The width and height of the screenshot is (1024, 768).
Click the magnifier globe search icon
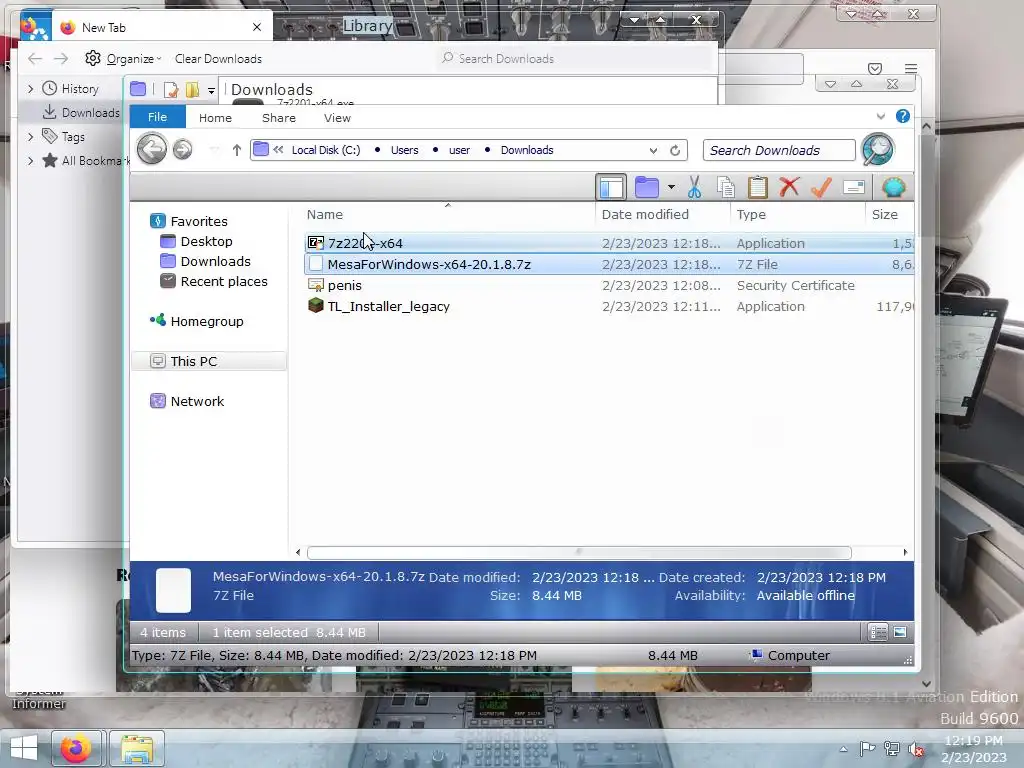click(x=877, y=150)
